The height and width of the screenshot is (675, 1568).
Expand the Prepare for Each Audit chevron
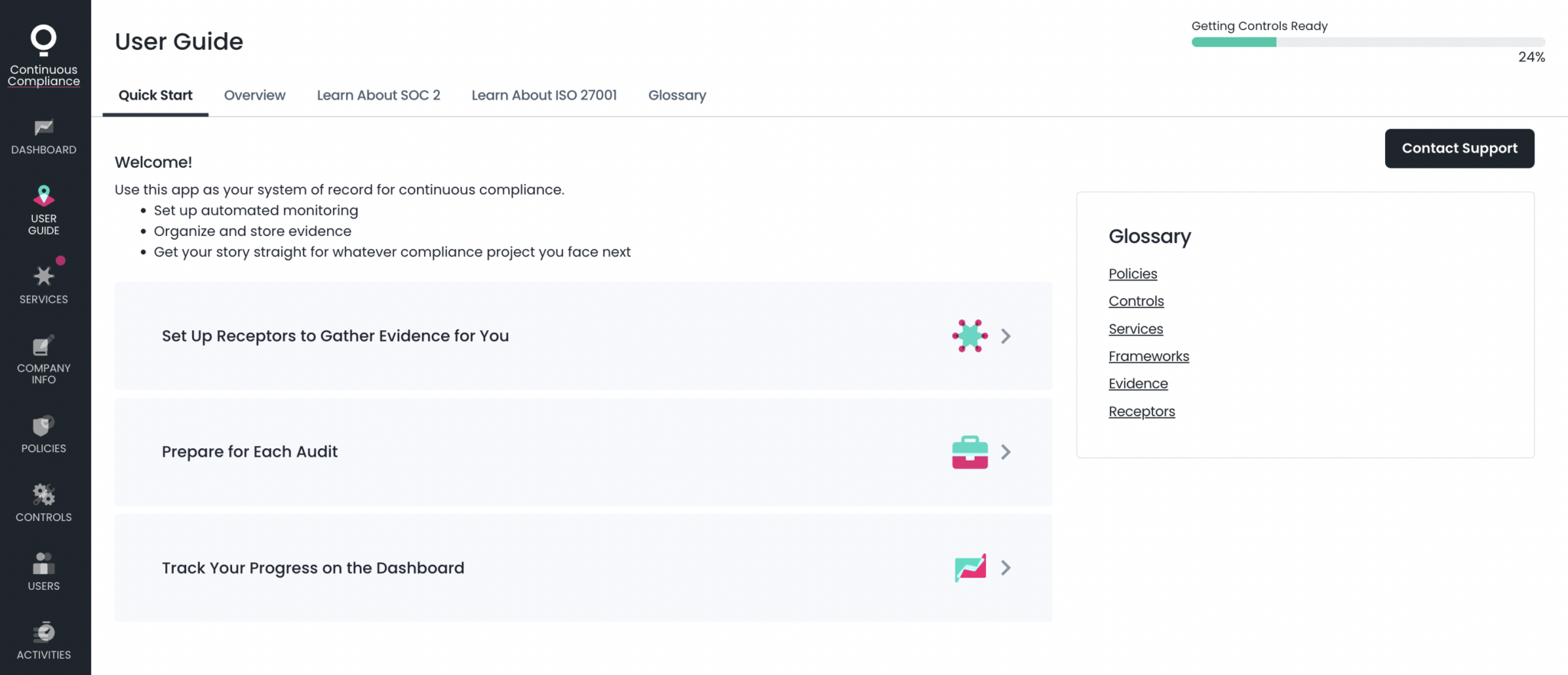coord(1005,452)
